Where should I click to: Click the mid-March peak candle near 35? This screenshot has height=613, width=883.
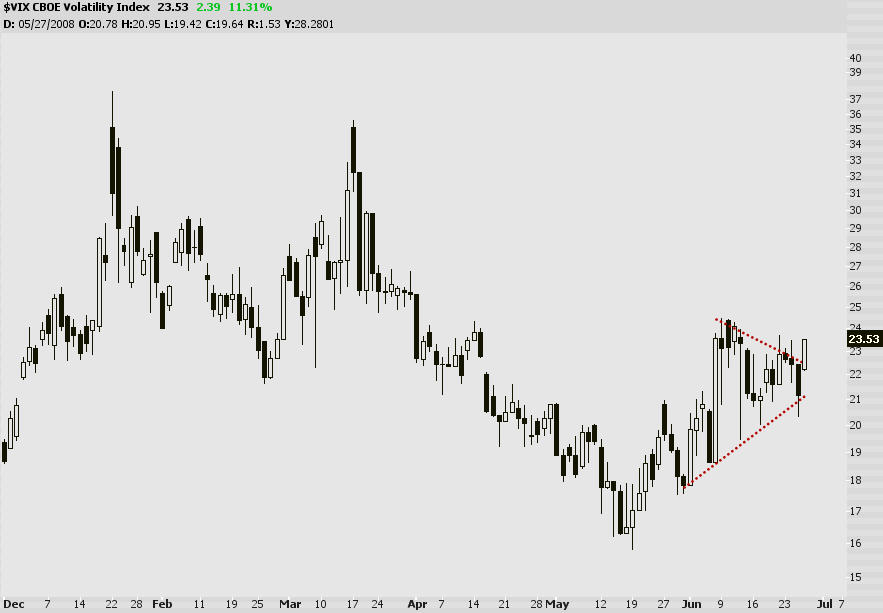click(353, 150)
